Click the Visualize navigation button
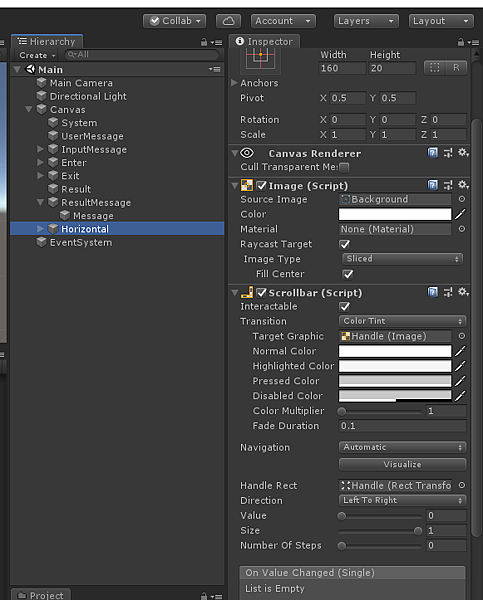This screenshot has width=483, height=600. 402,465
